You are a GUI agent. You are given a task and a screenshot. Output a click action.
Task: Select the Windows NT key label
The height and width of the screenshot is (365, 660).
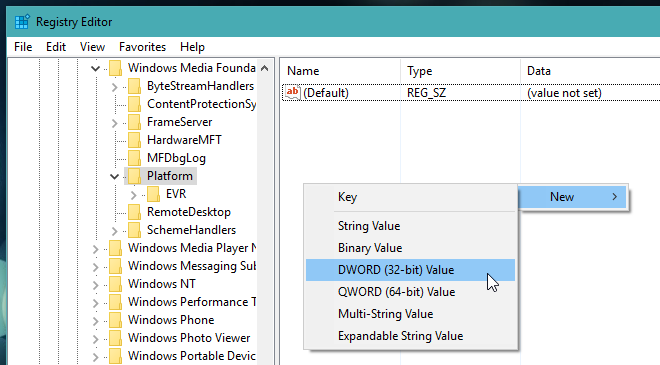pos(162,284)
